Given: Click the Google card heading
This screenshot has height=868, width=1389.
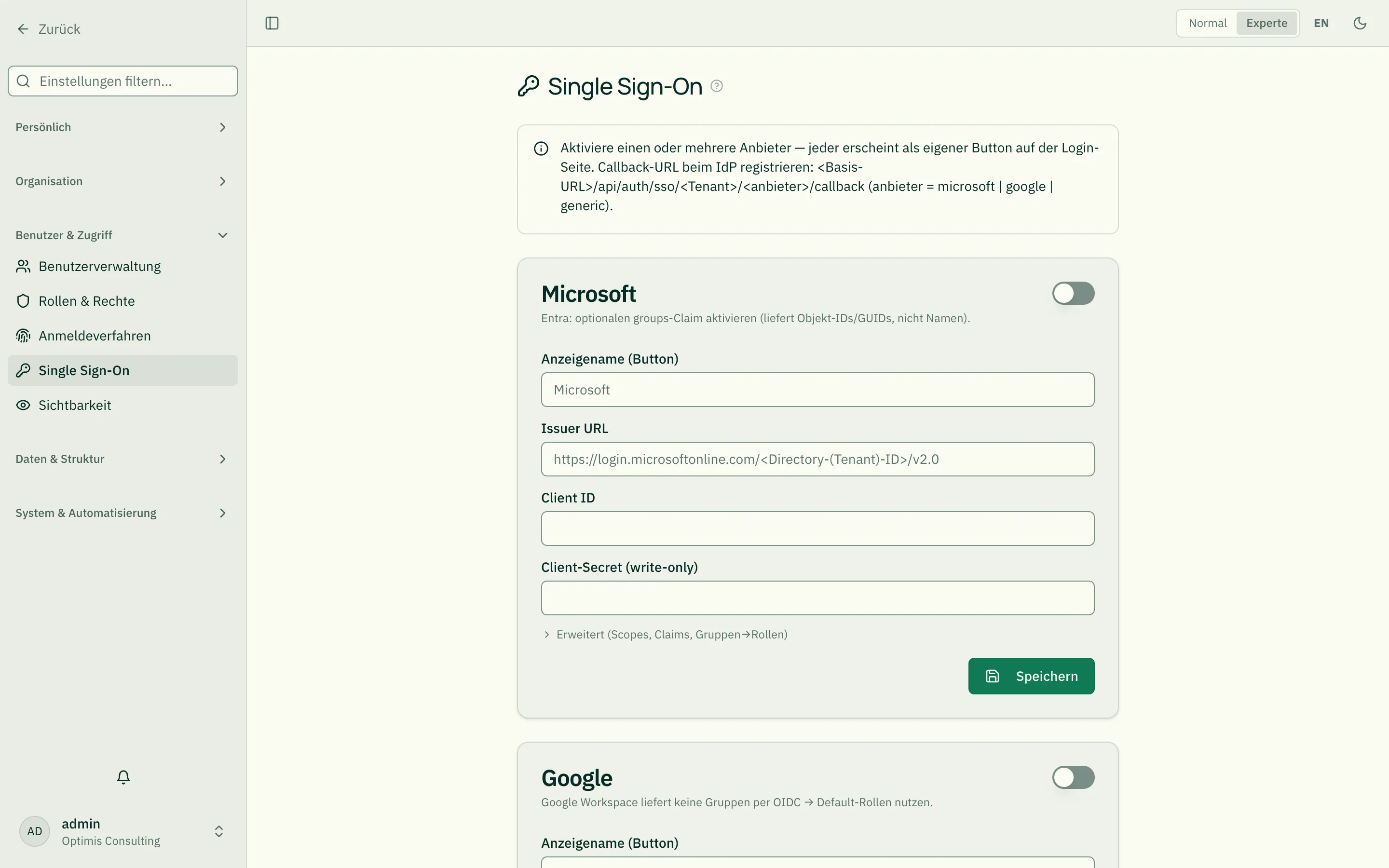Looking at the screenshot, I should 577,778.
